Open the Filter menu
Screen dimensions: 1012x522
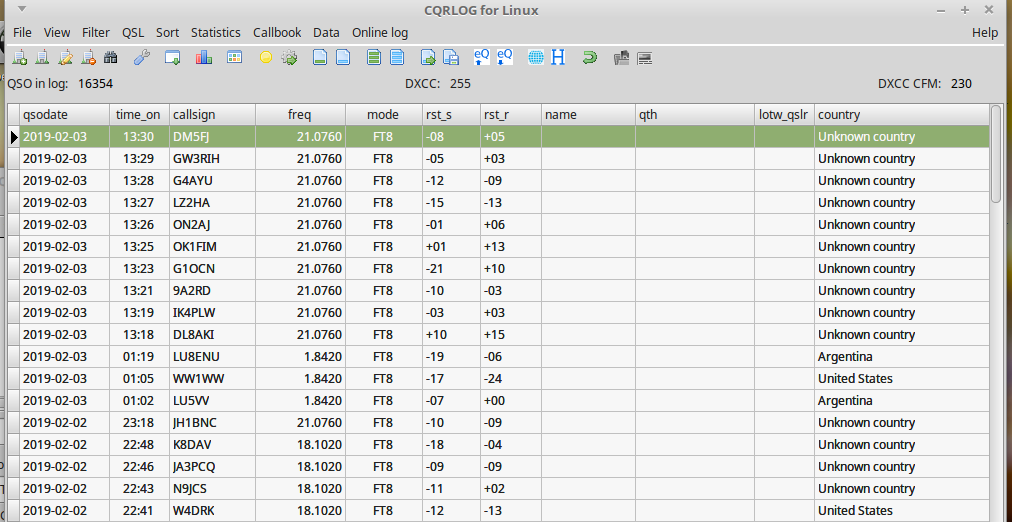pos(96,32)
